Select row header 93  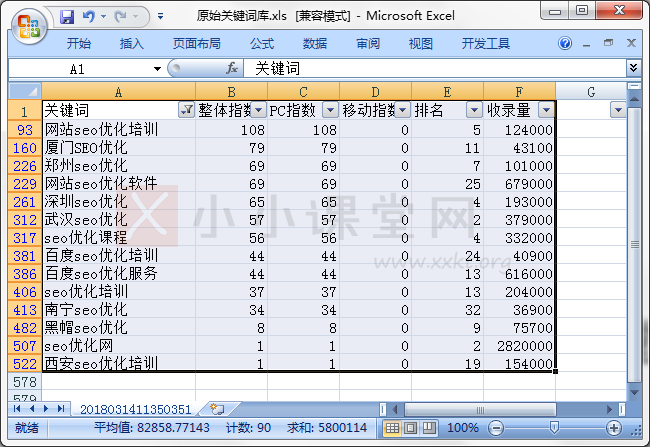coord(25,130)
